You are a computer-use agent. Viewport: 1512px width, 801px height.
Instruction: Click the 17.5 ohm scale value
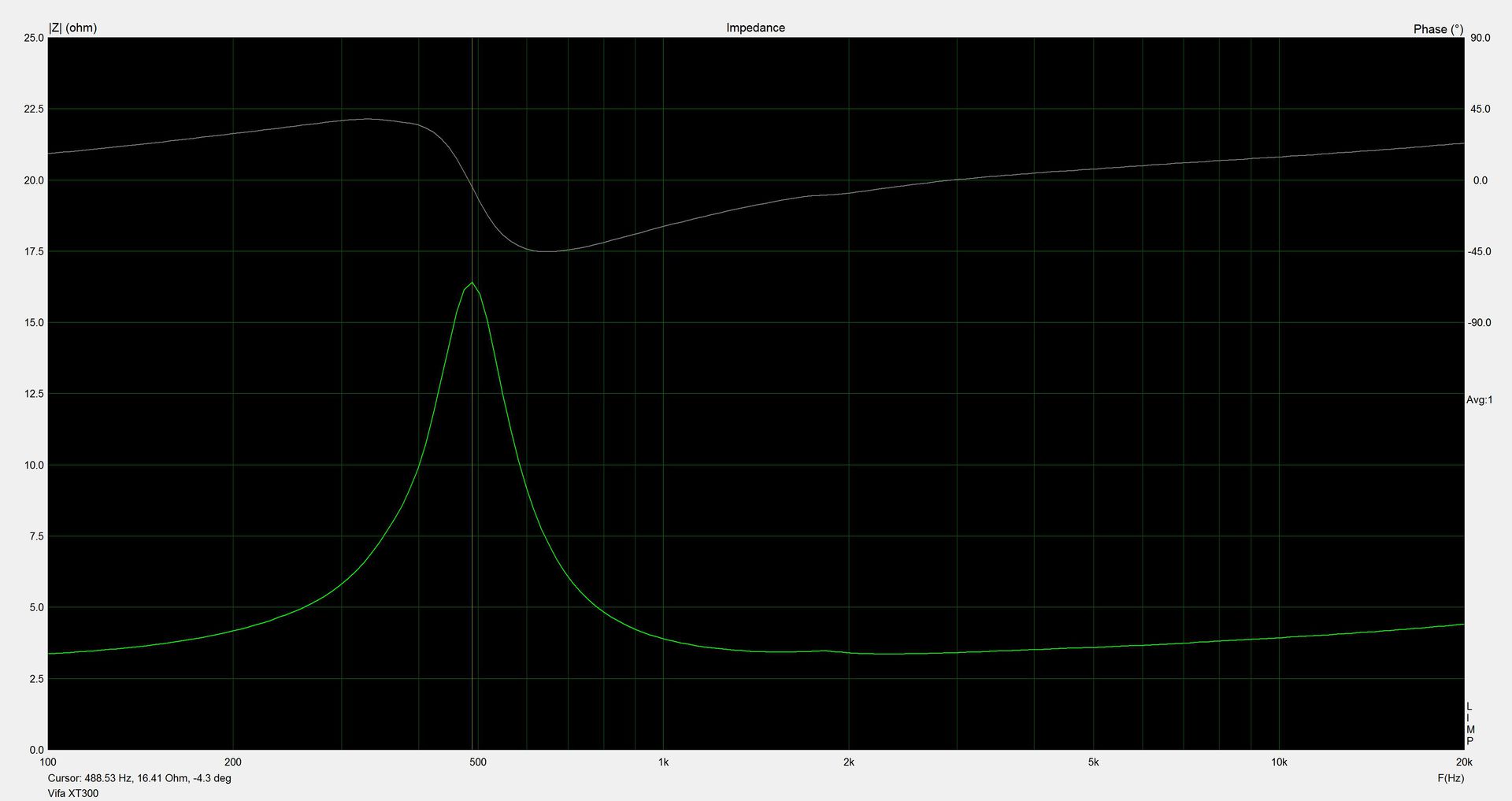[x=34, y=251]
